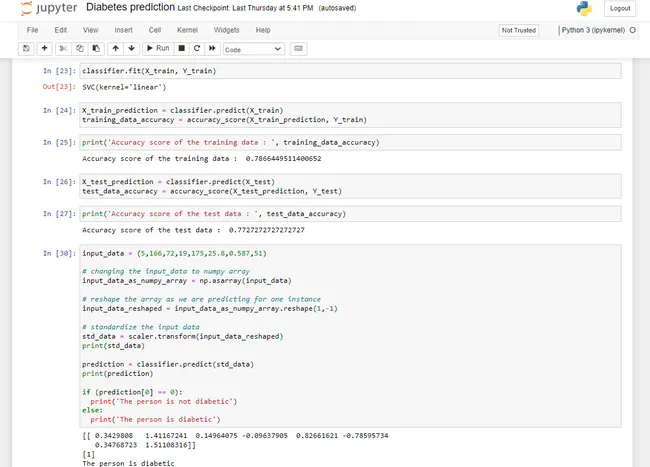Run the selected cell

[x=158, y=48]
